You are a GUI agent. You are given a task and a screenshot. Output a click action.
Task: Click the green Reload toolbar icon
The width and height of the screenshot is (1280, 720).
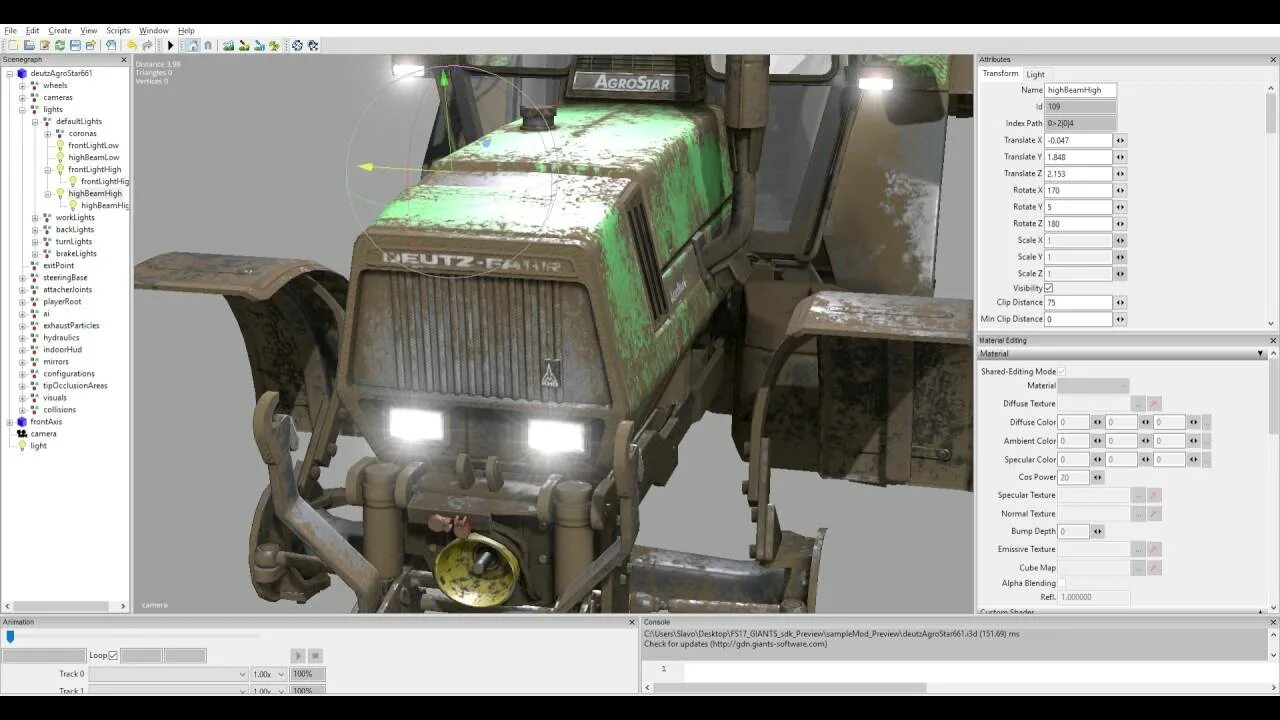coord(60,45)
